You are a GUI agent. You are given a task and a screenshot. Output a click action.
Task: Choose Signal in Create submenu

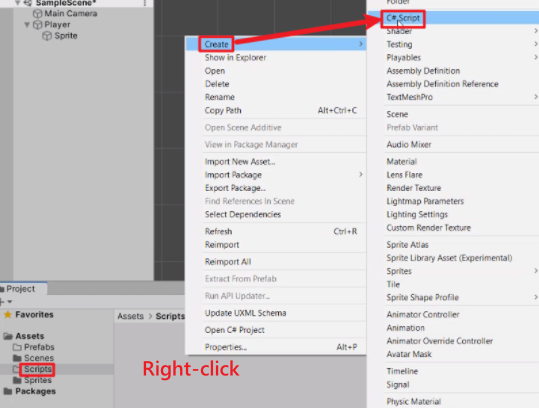(398, 385)
